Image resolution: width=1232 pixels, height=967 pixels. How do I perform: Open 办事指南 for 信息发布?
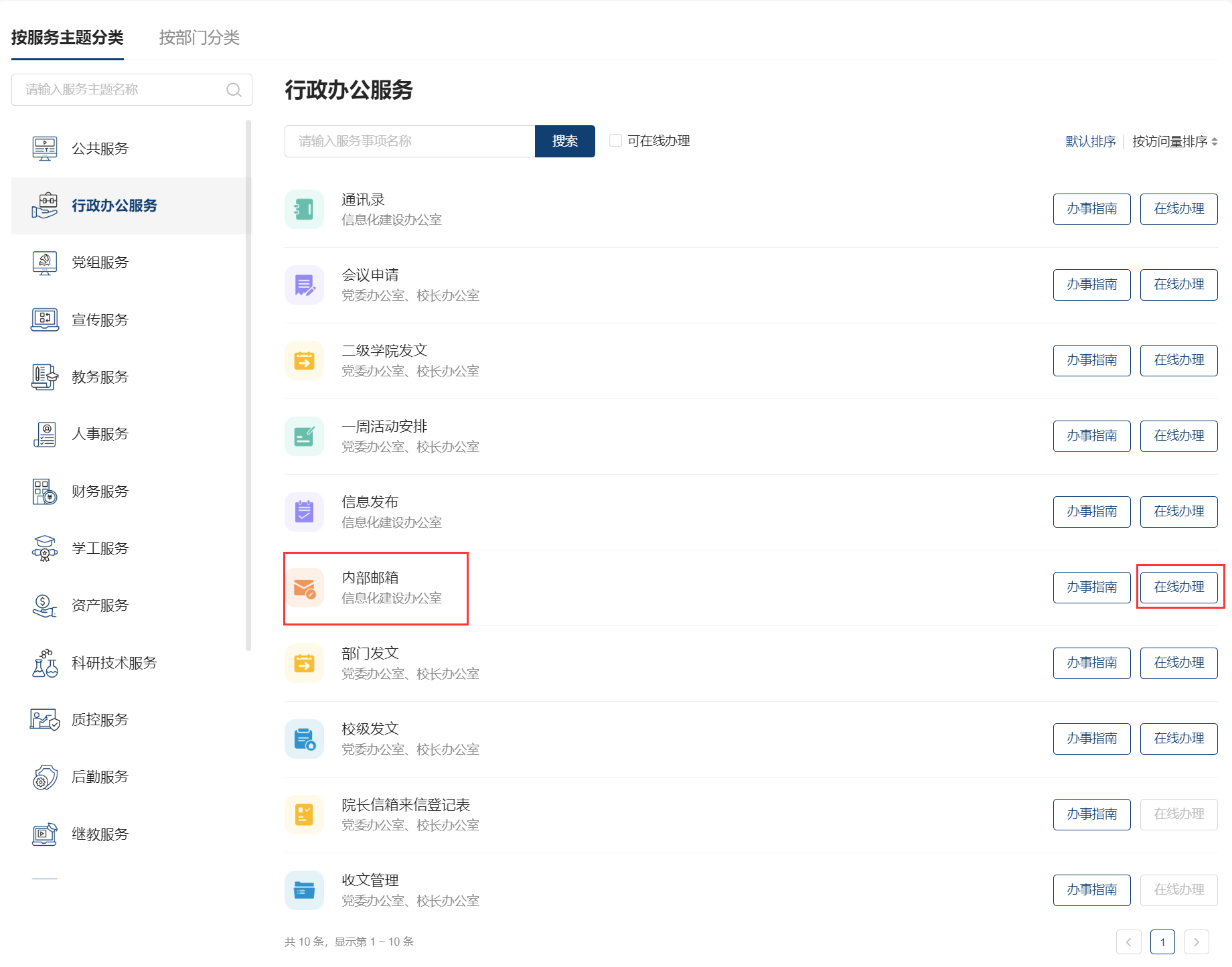pyautogui.click(x=1091, y=512)
